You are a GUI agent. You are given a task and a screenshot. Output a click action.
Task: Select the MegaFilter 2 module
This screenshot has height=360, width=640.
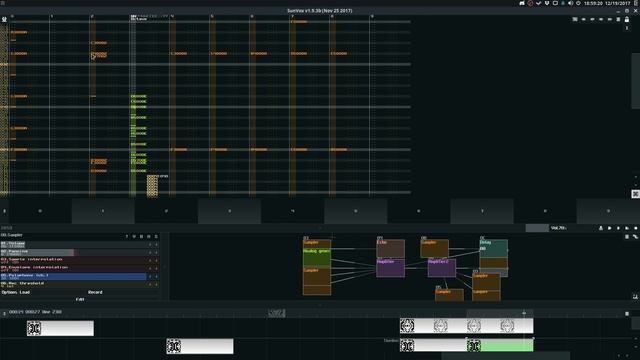click(442, 268)
